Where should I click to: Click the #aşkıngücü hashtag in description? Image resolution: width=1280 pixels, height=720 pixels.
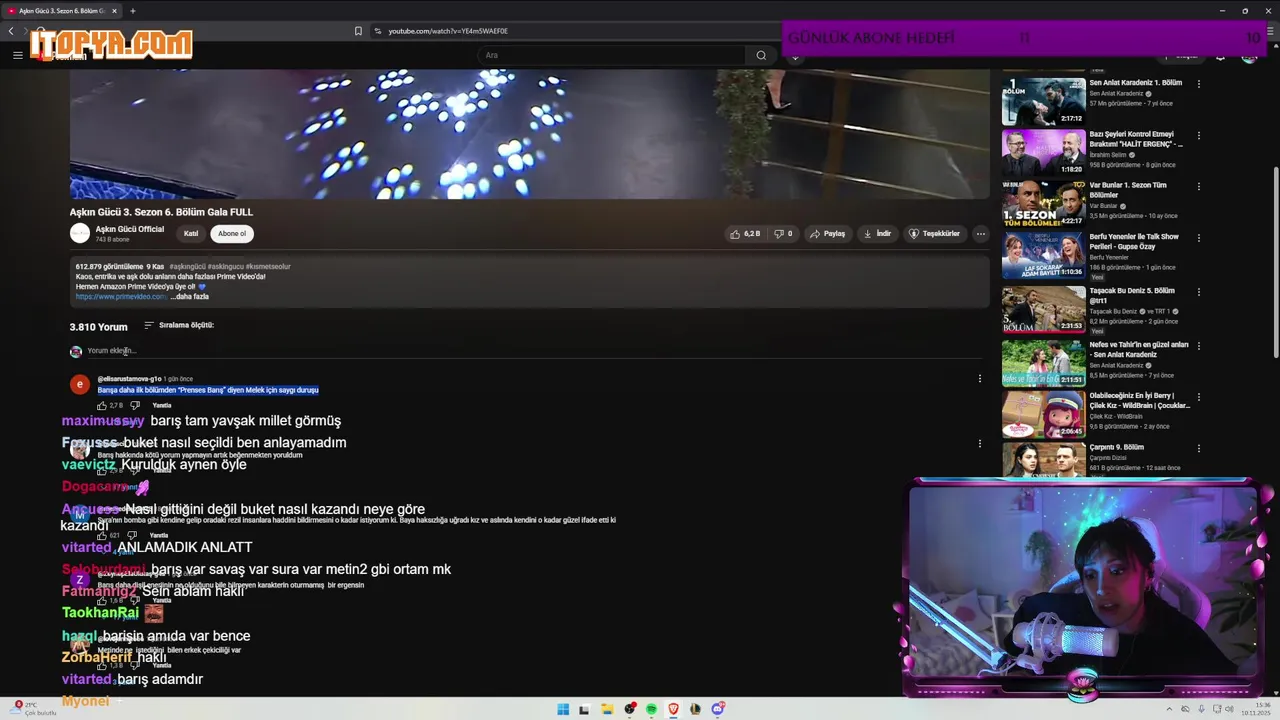coord(187,267)
